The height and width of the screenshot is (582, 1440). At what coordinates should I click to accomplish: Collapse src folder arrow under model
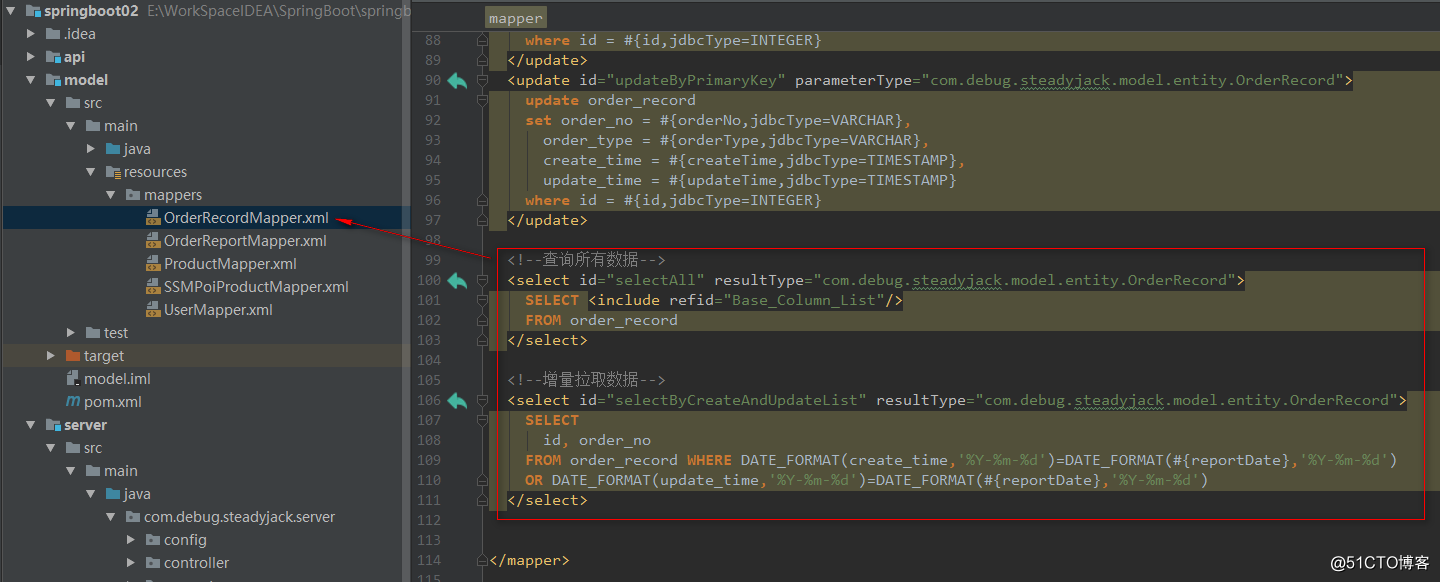pyautogui.click(x=51, y=103)
